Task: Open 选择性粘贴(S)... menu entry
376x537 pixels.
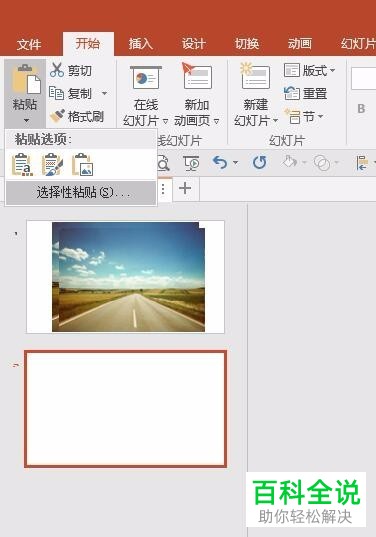Action: pos(81,193)
